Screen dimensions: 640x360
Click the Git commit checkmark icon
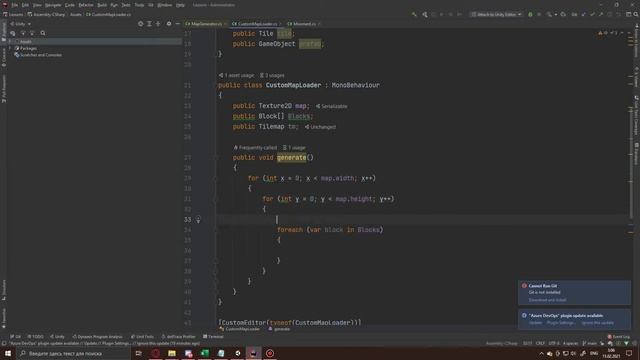[592, 14]
